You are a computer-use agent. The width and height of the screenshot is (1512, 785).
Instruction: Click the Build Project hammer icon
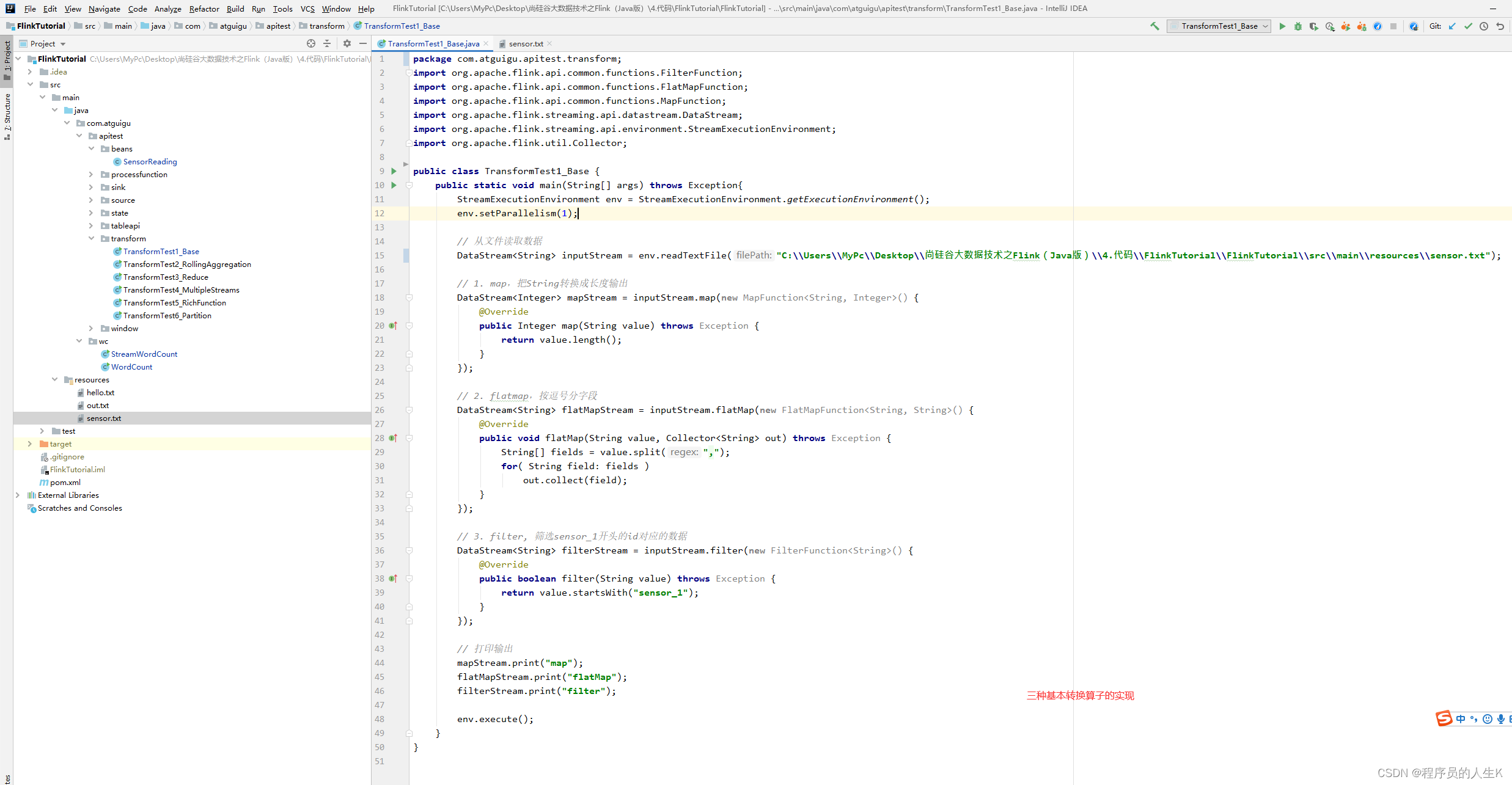[1154, 26]
